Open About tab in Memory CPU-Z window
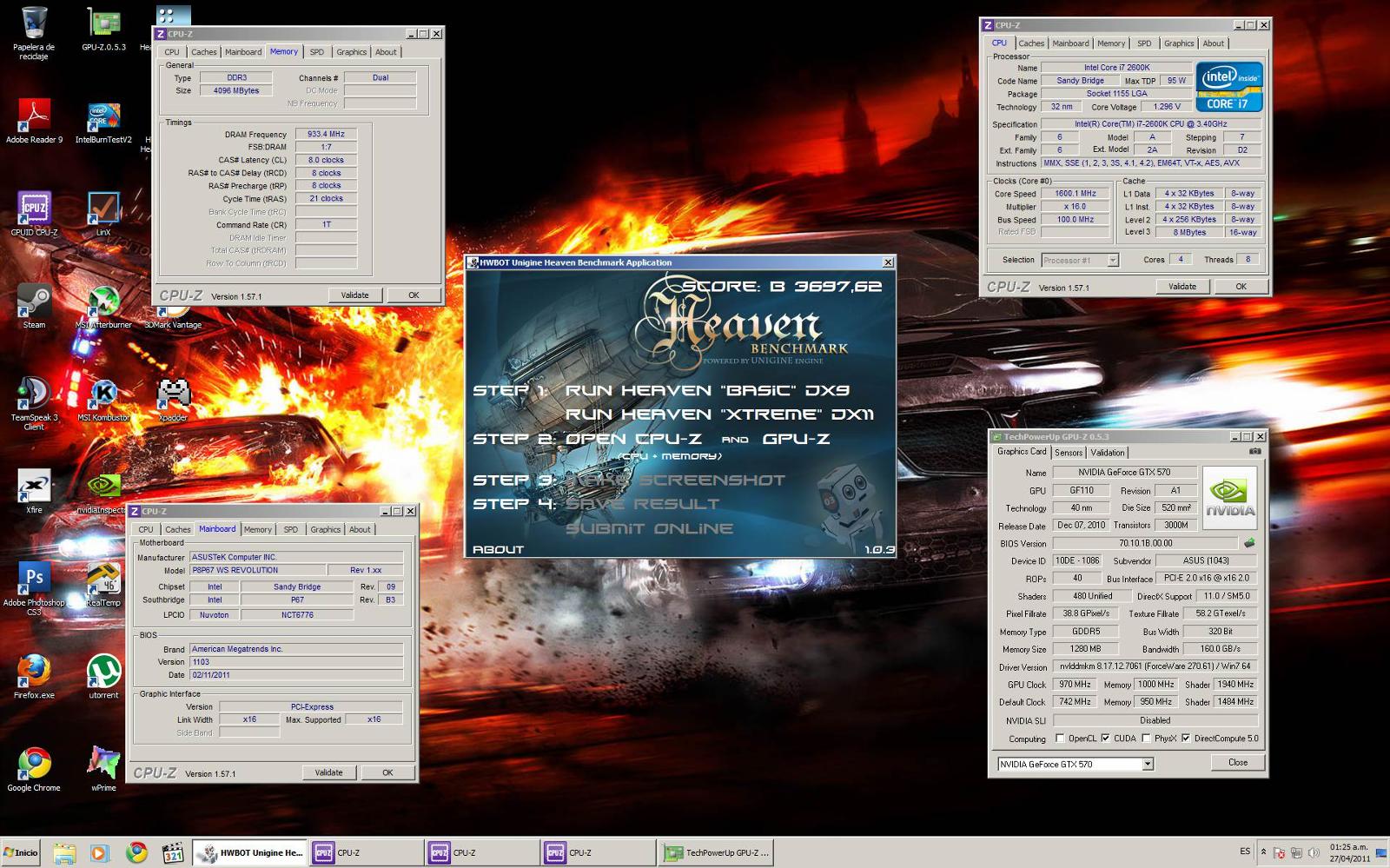 click(386, 52)
